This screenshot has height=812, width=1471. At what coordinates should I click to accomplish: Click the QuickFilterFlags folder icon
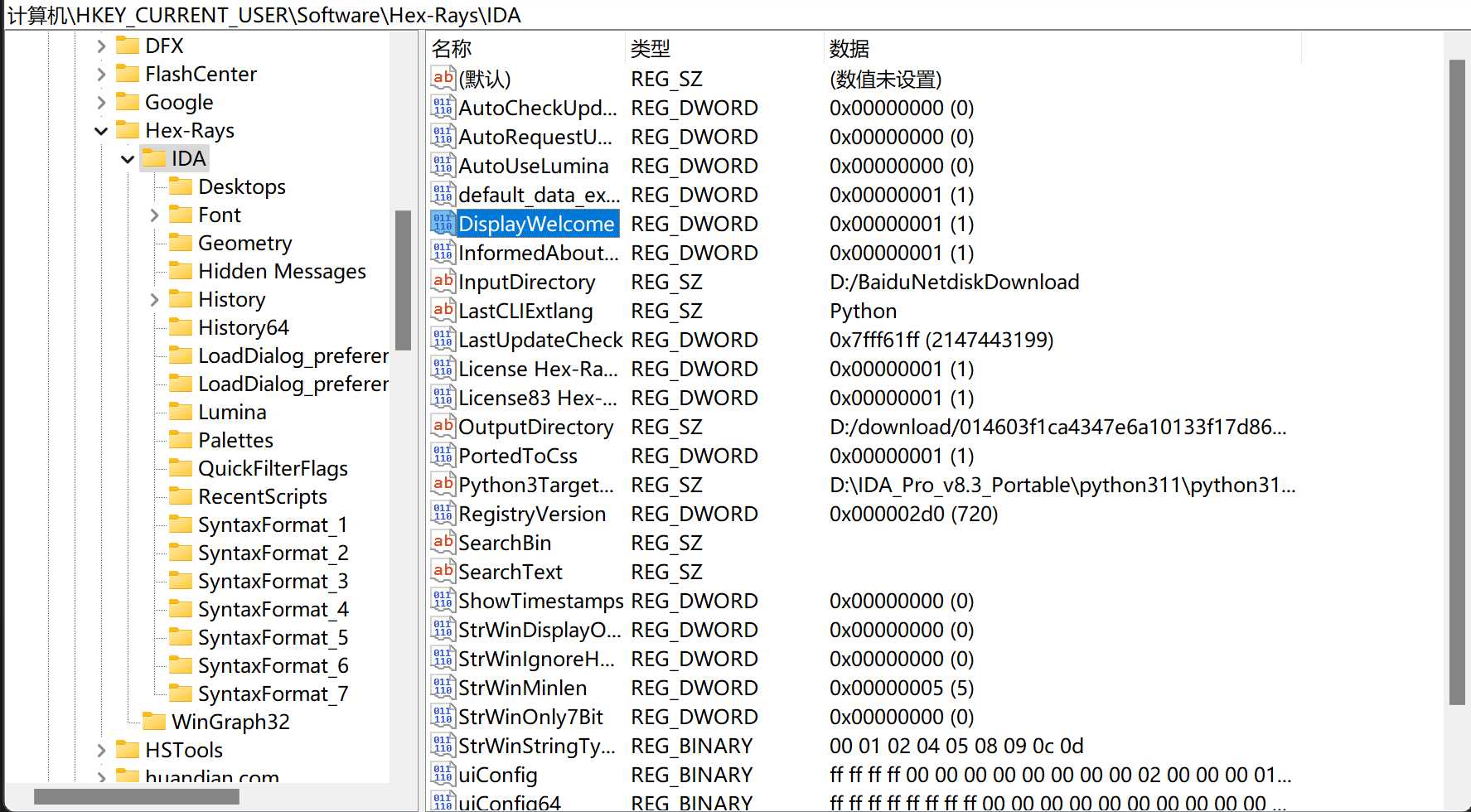click(181, 468)
